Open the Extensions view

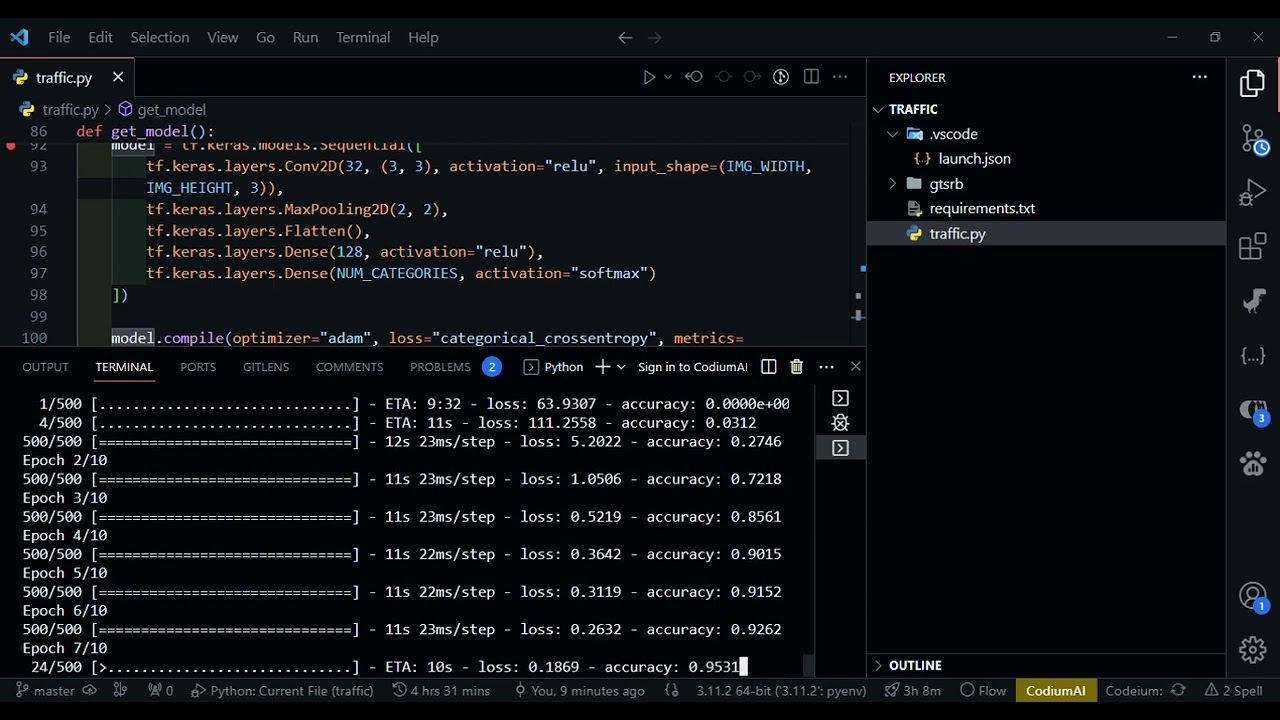point(1253,247)
